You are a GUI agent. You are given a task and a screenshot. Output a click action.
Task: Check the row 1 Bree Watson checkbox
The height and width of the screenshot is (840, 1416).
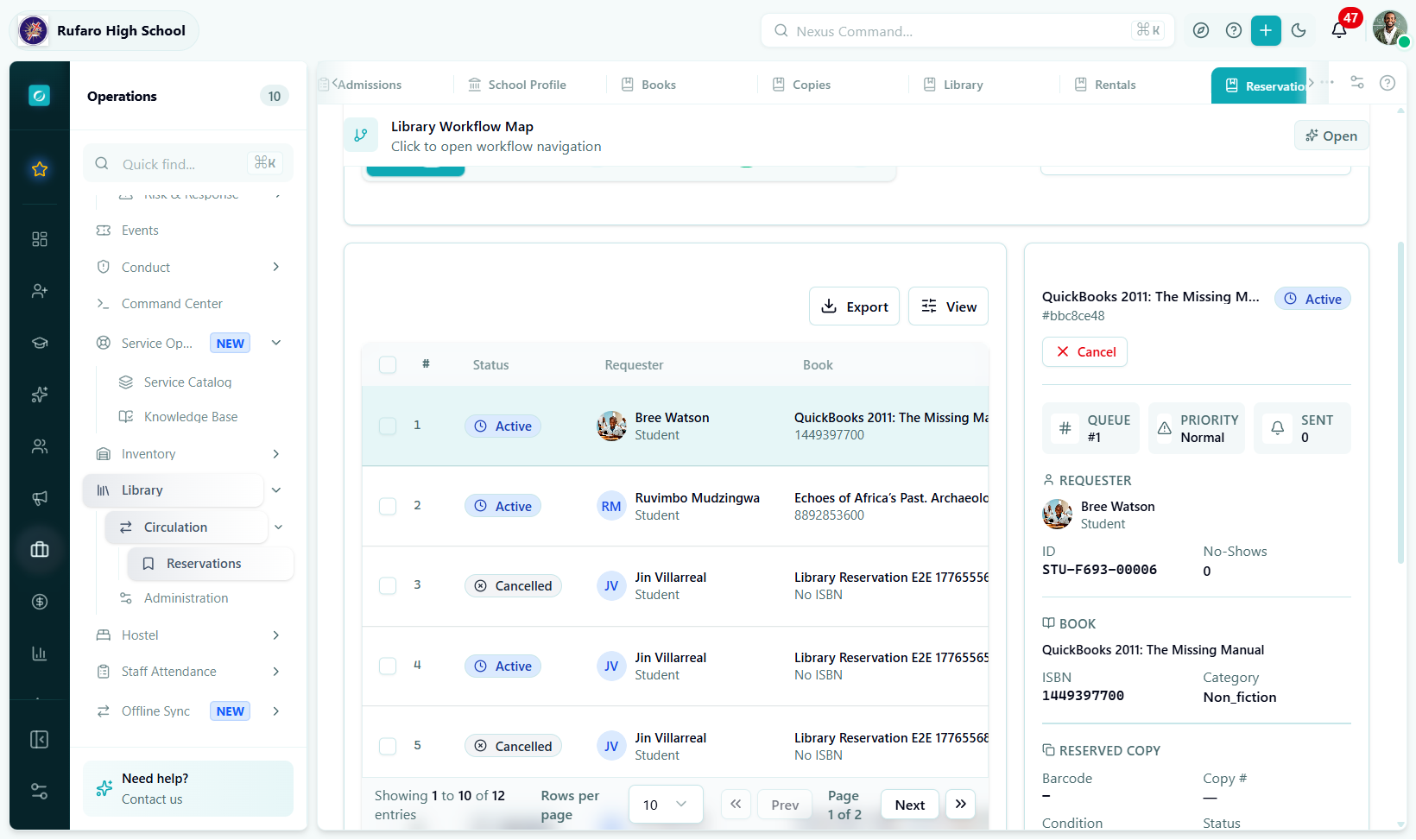click(388, 426)
